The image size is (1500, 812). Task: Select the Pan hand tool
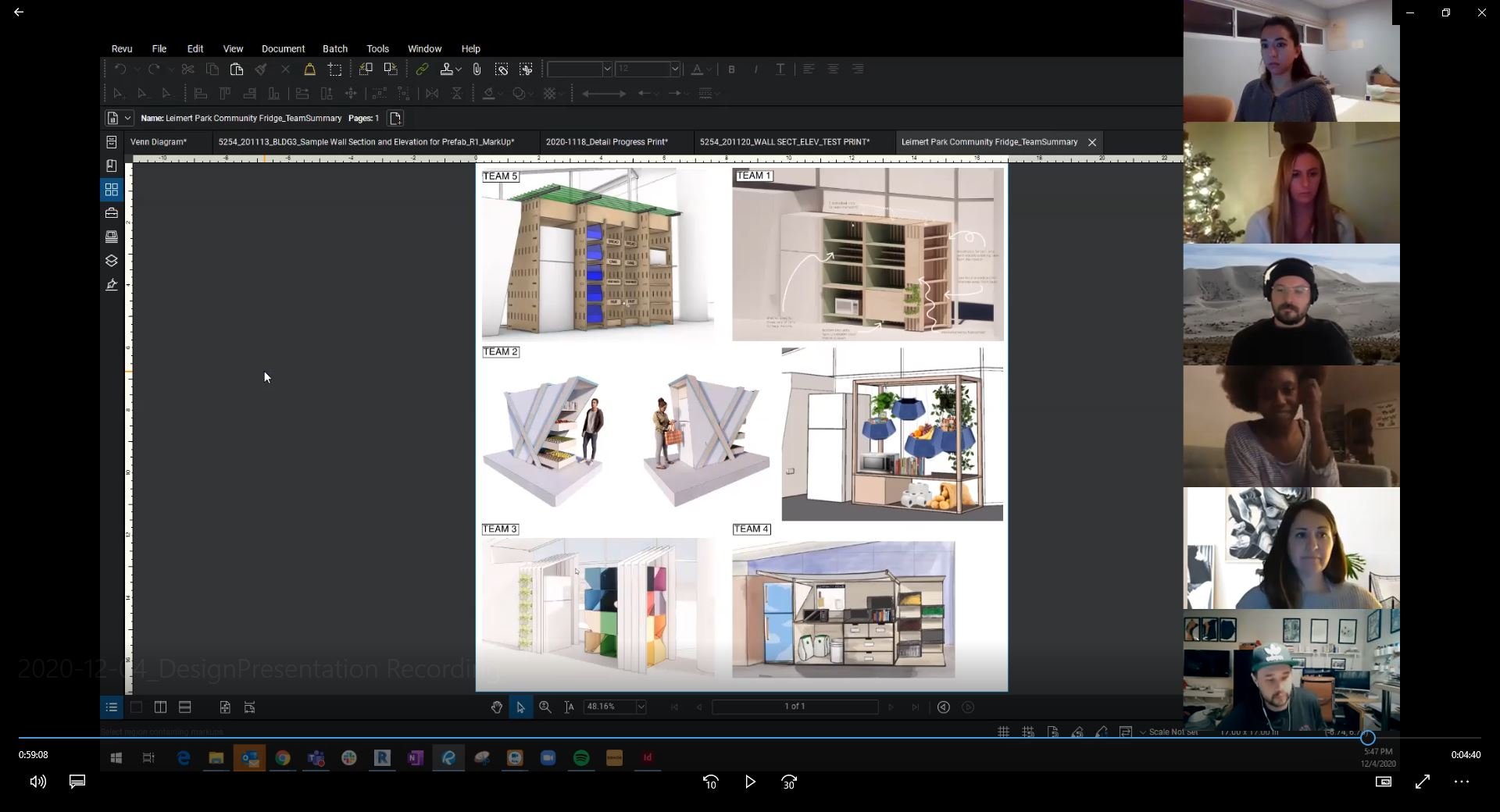pos(497,707)
